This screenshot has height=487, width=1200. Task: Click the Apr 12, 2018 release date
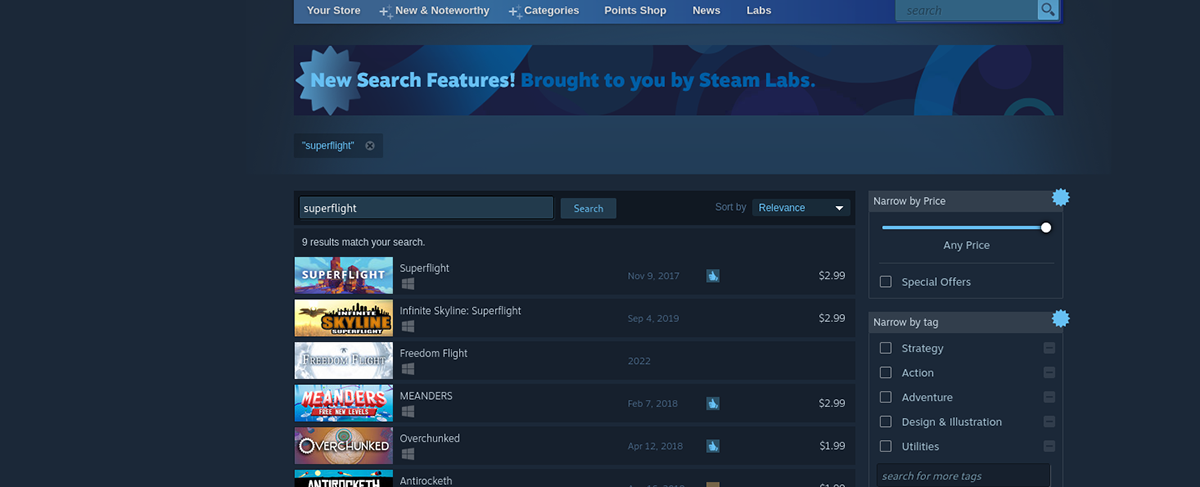tap(655, 446)
